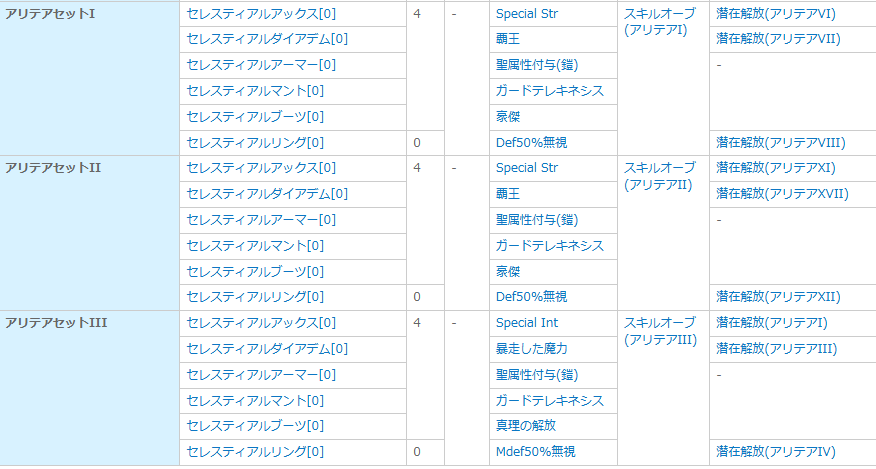Click ガードテレキネシス in アリテアセットII row

(x=550, y=245)
